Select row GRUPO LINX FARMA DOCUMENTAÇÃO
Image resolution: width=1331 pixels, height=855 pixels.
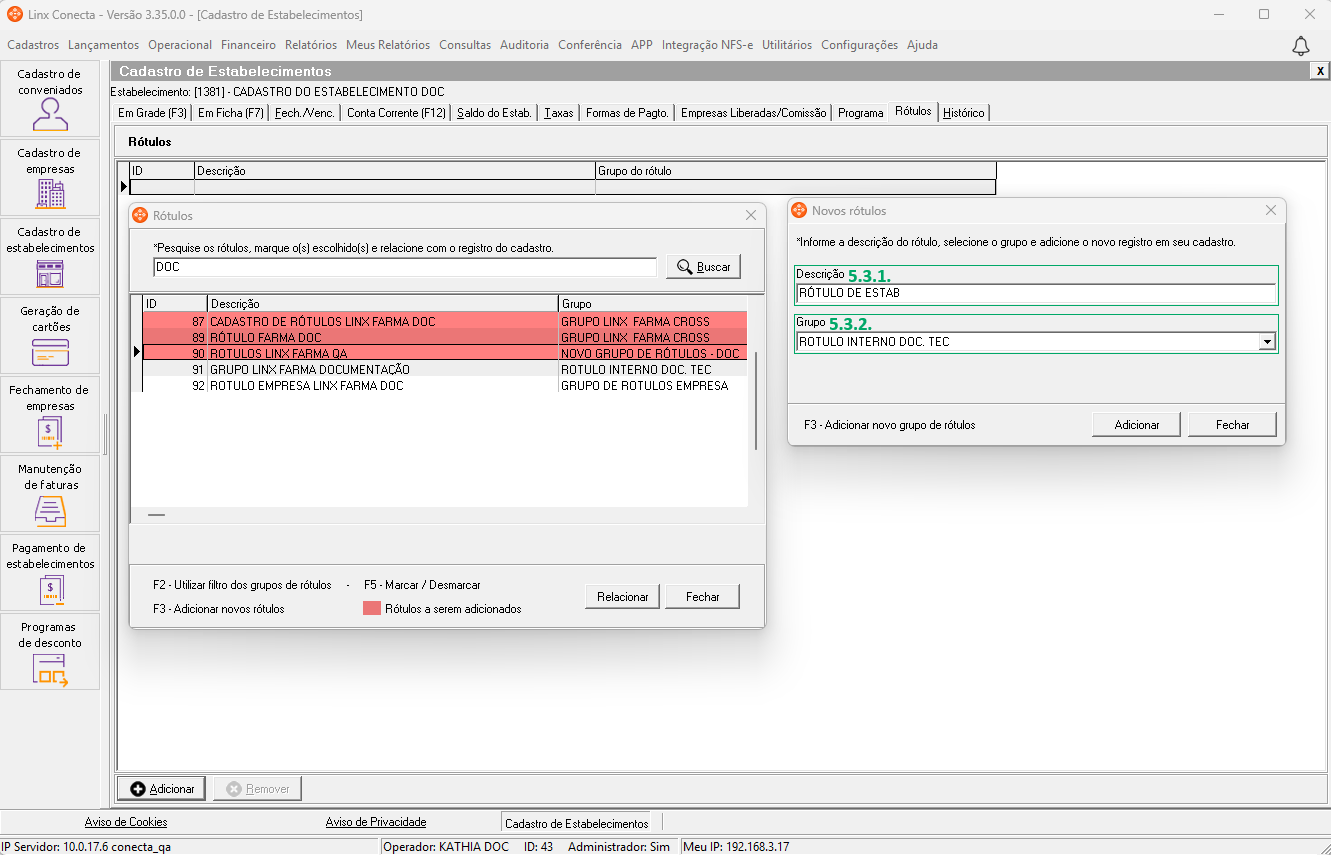(445, 370)
